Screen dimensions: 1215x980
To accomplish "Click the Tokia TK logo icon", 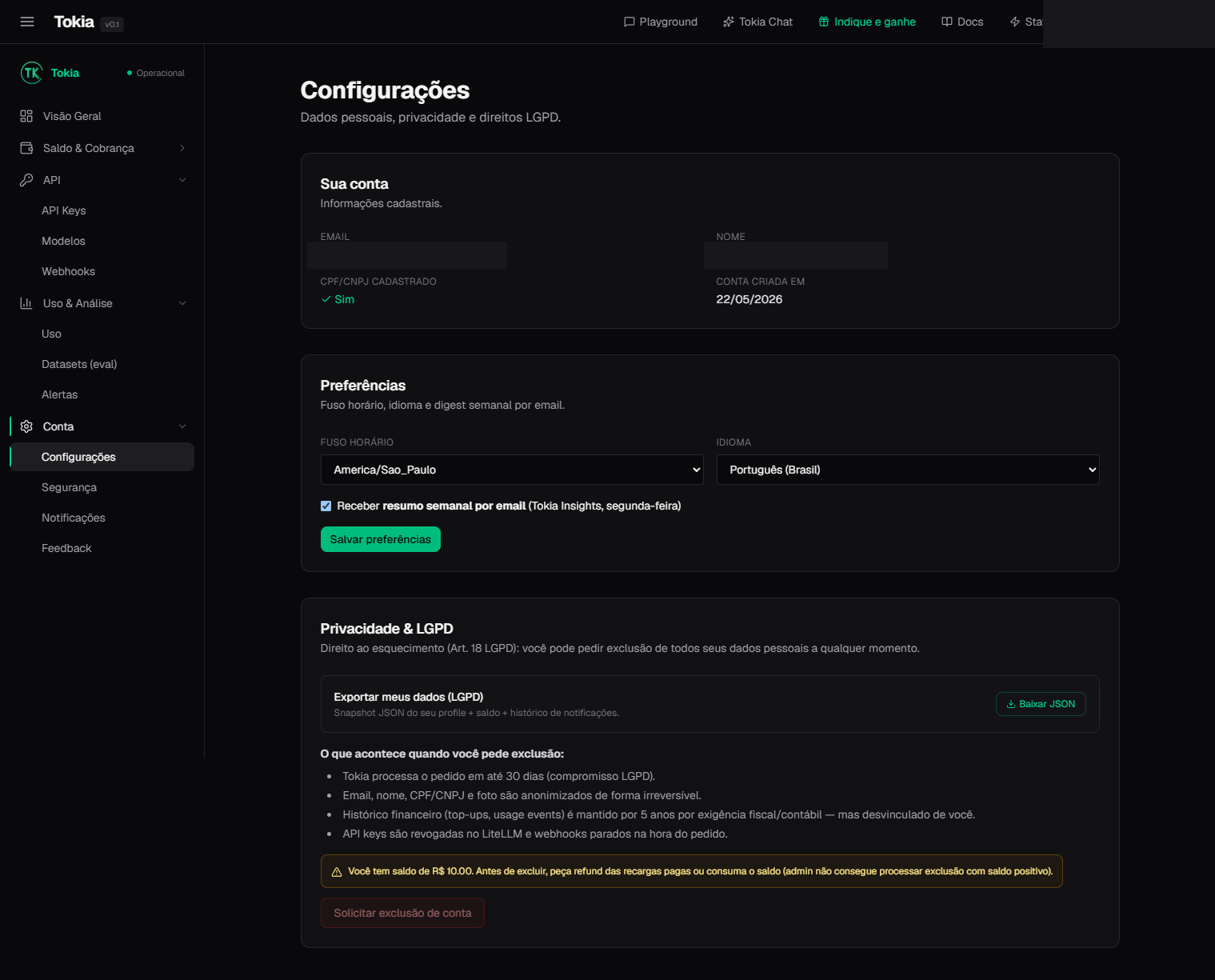I will pyautogui.click(x=31, y=73).
